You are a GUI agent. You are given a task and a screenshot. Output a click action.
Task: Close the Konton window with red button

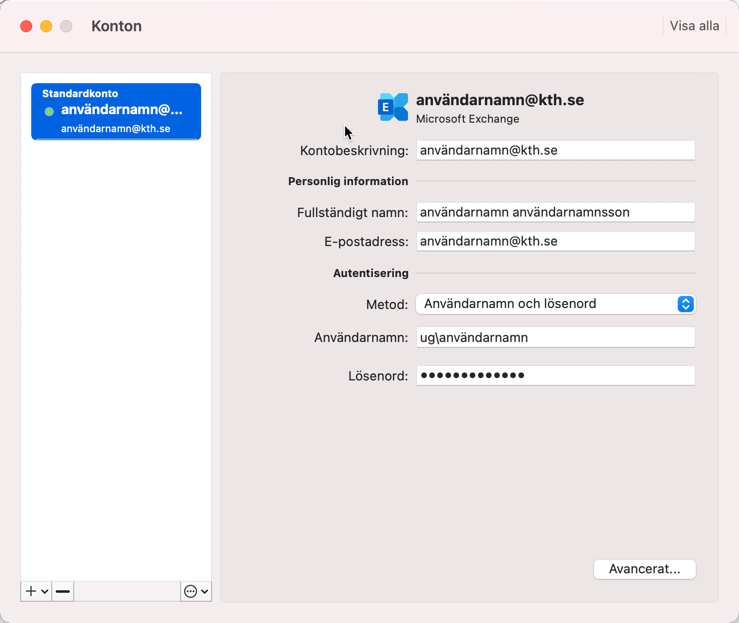pos(26,26)
